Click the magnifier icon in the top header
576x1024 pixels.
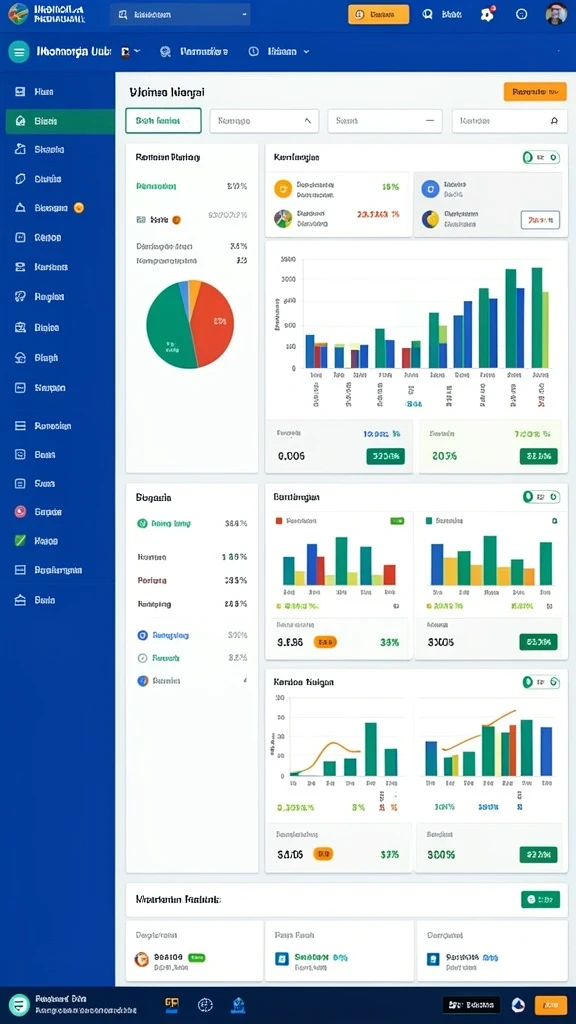point(428,14)
